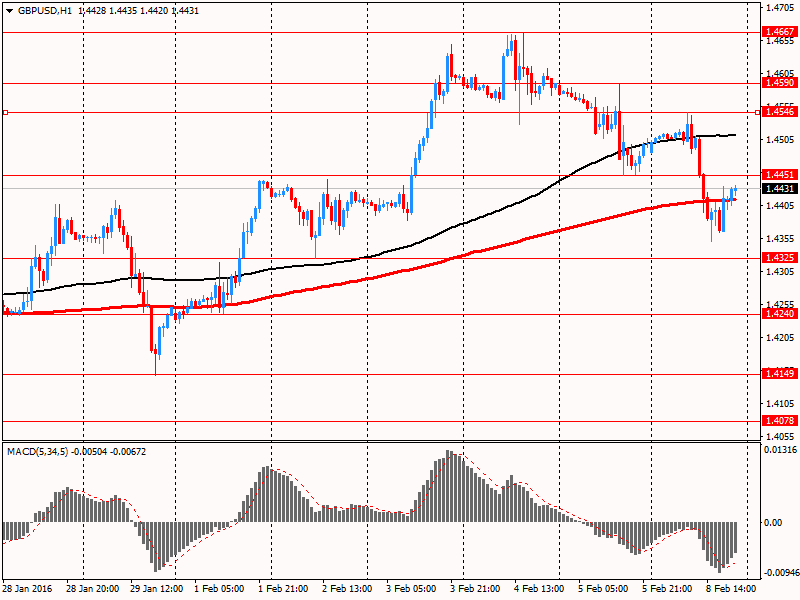Grab the left handle of the 1.4546 line

pos(5,112)
